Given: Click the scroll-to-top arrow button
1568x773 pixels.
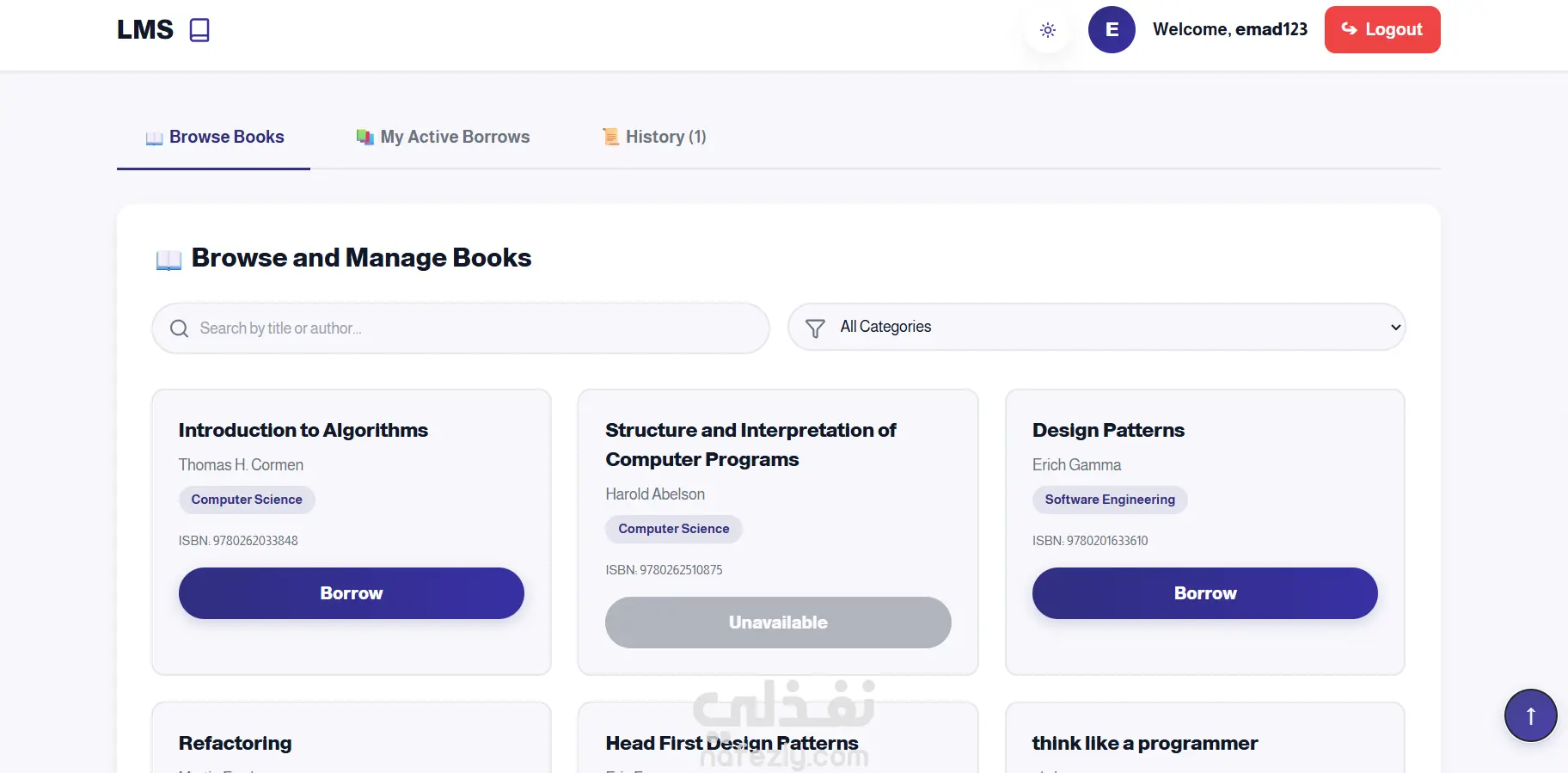Looking at the screenshot, I should 1530,715.
